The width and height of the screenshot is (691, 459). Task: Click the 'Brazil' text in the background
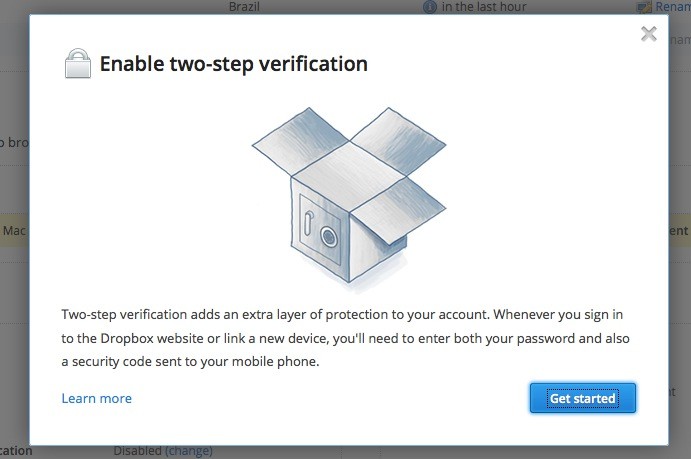(x=244, y=6)
